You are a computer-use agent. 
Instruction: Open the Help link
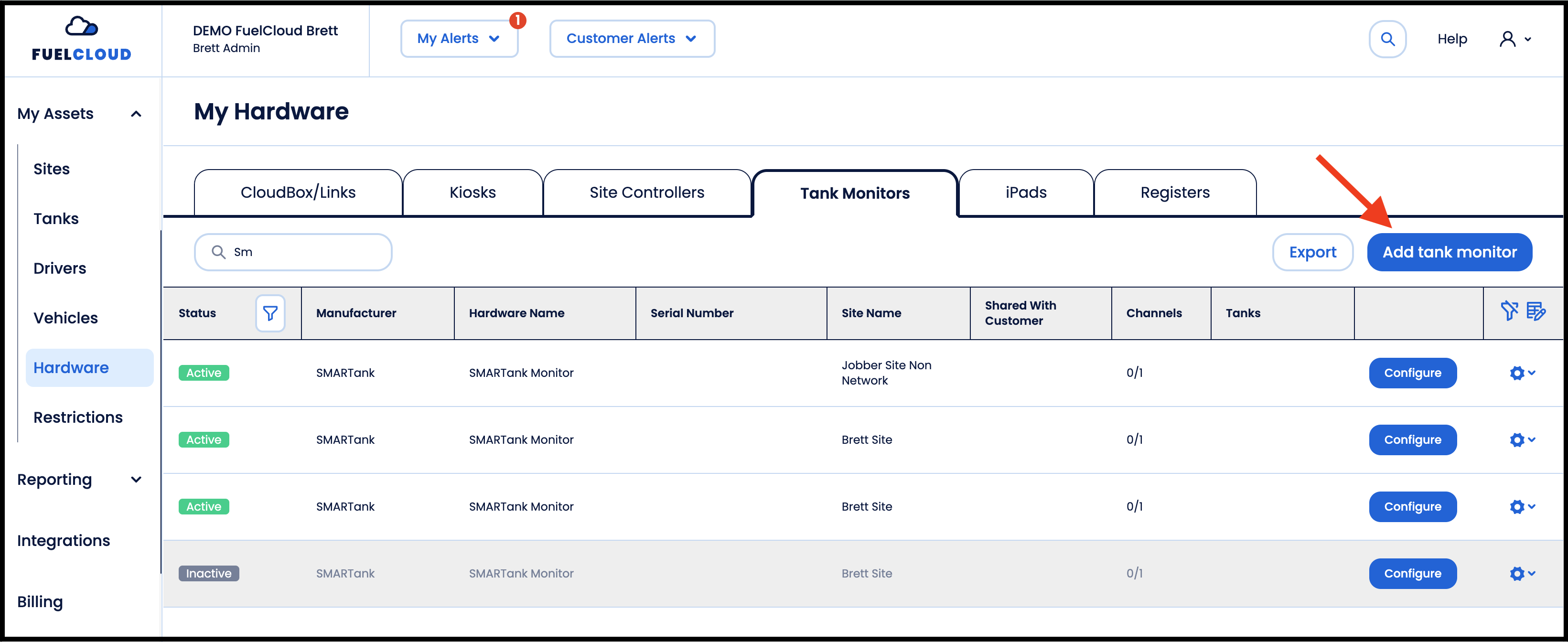[x=1452, y=39]
